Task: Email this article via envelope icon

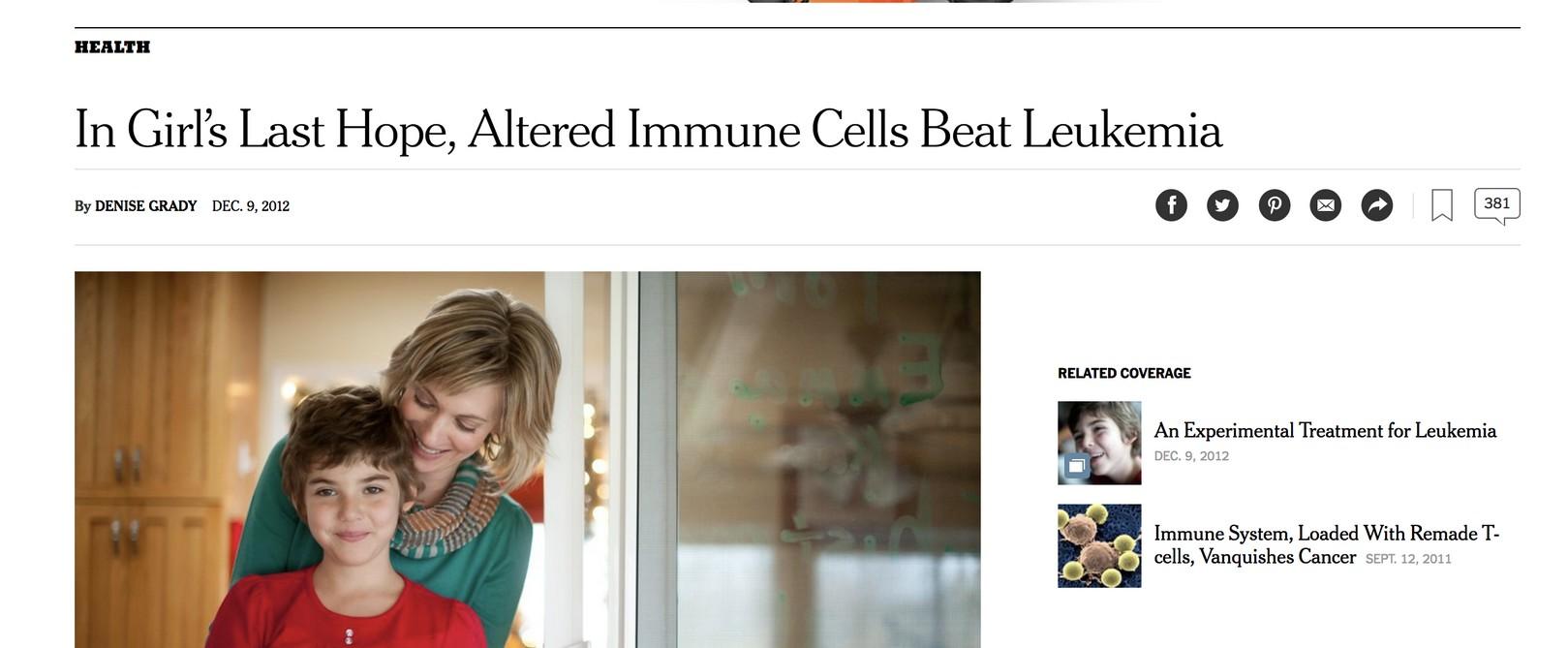Action: pos(1326,205)
